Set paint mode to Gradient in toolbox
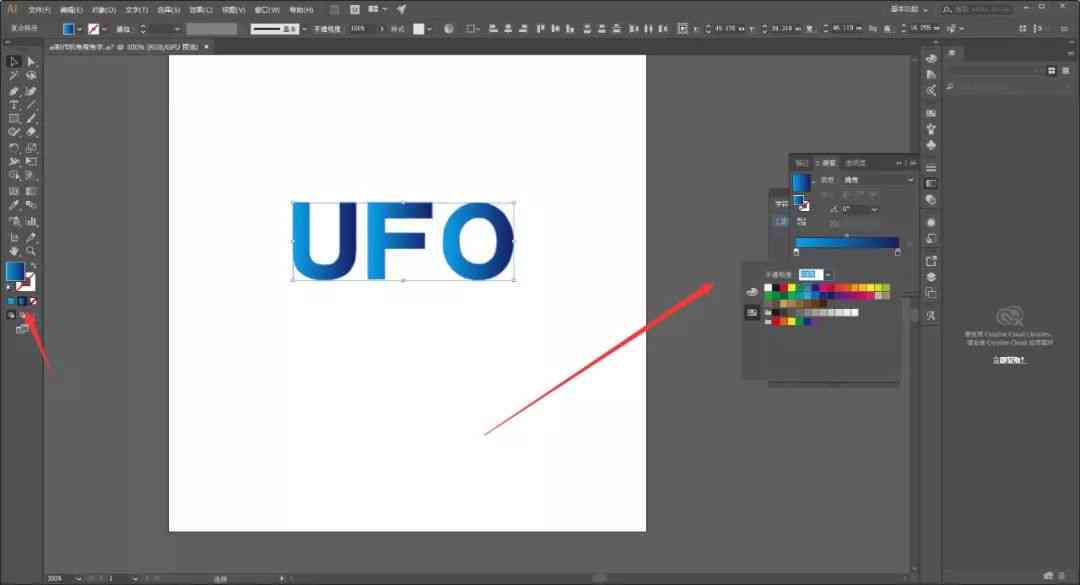The height and width of the screenshot is (585, 1080). (22, 301)
